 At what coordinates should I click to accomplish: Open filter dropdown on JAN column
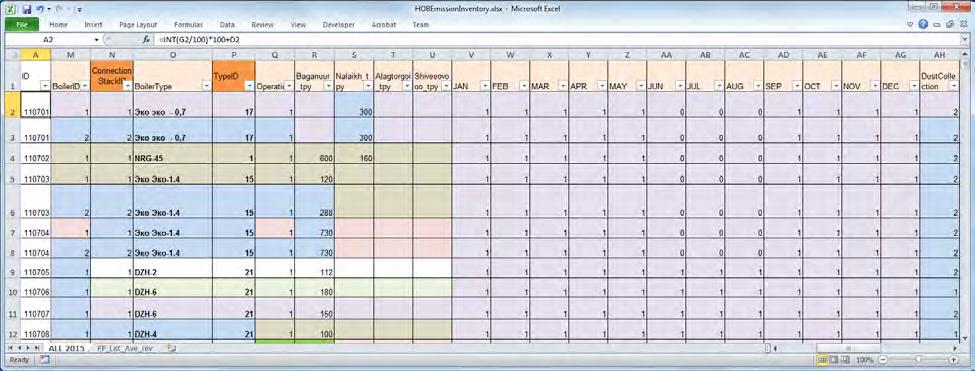[484, 87]
